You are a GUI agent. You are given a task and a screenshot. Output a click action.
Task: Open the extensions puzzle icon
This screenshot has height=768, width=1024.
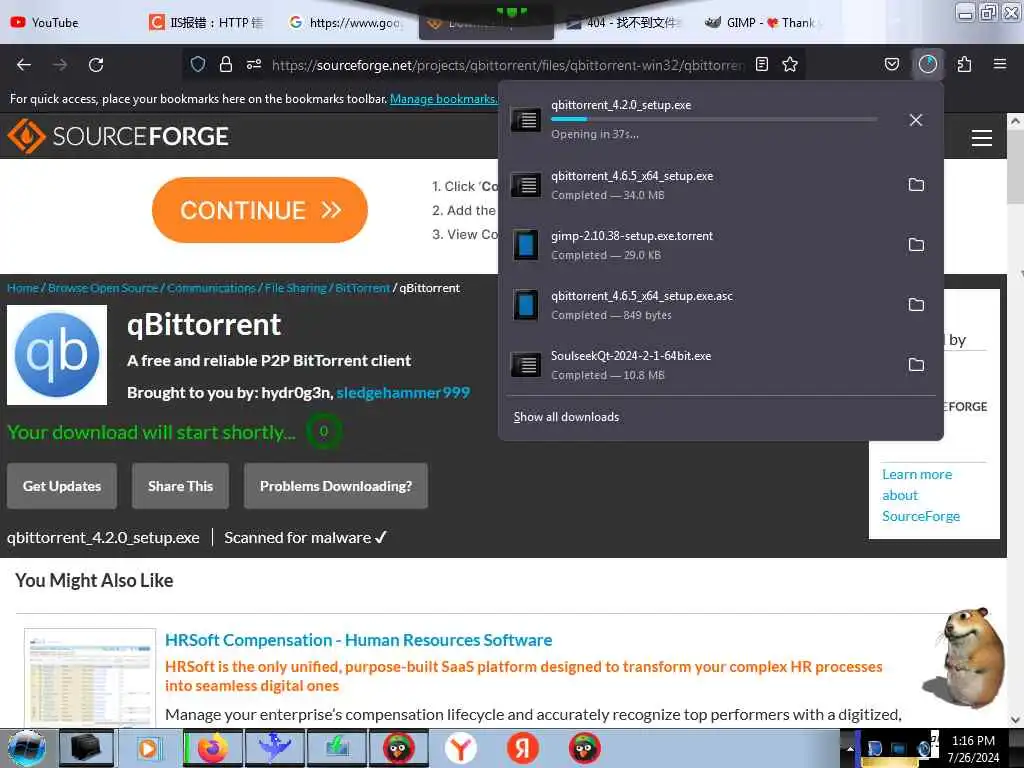click(964, 64)
